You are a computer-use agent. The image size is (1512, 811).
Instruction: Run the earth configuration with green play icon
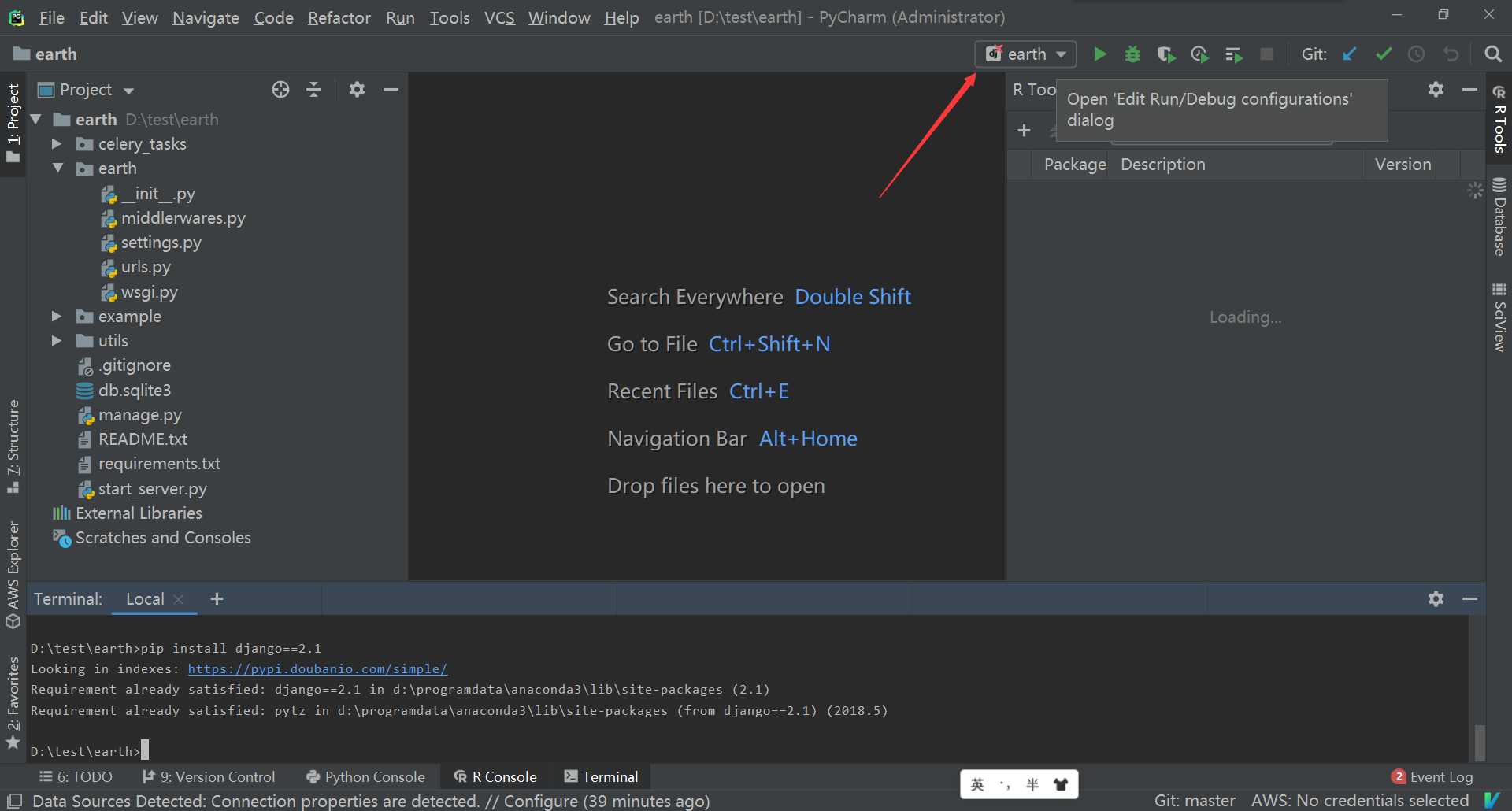pos(1099,54)
